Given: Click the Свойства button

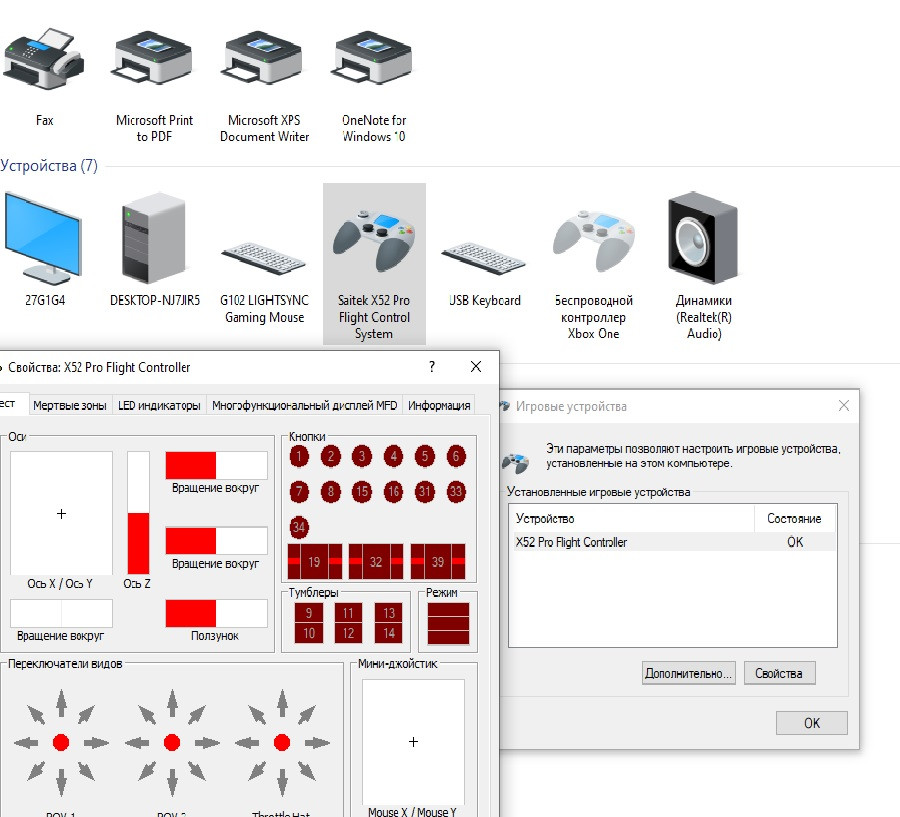Looking at the screenshot, I should coord(779,673).
